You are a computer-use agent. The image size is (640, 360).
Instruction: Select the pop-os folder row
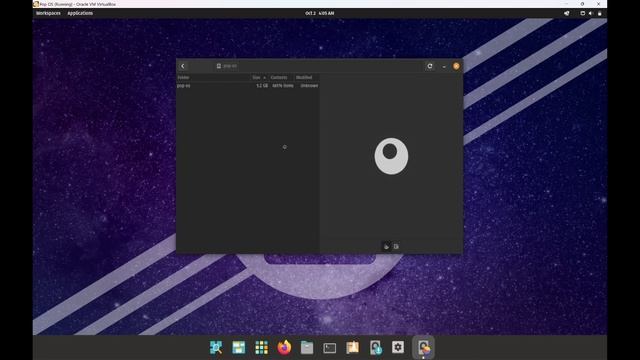[248, 86]
